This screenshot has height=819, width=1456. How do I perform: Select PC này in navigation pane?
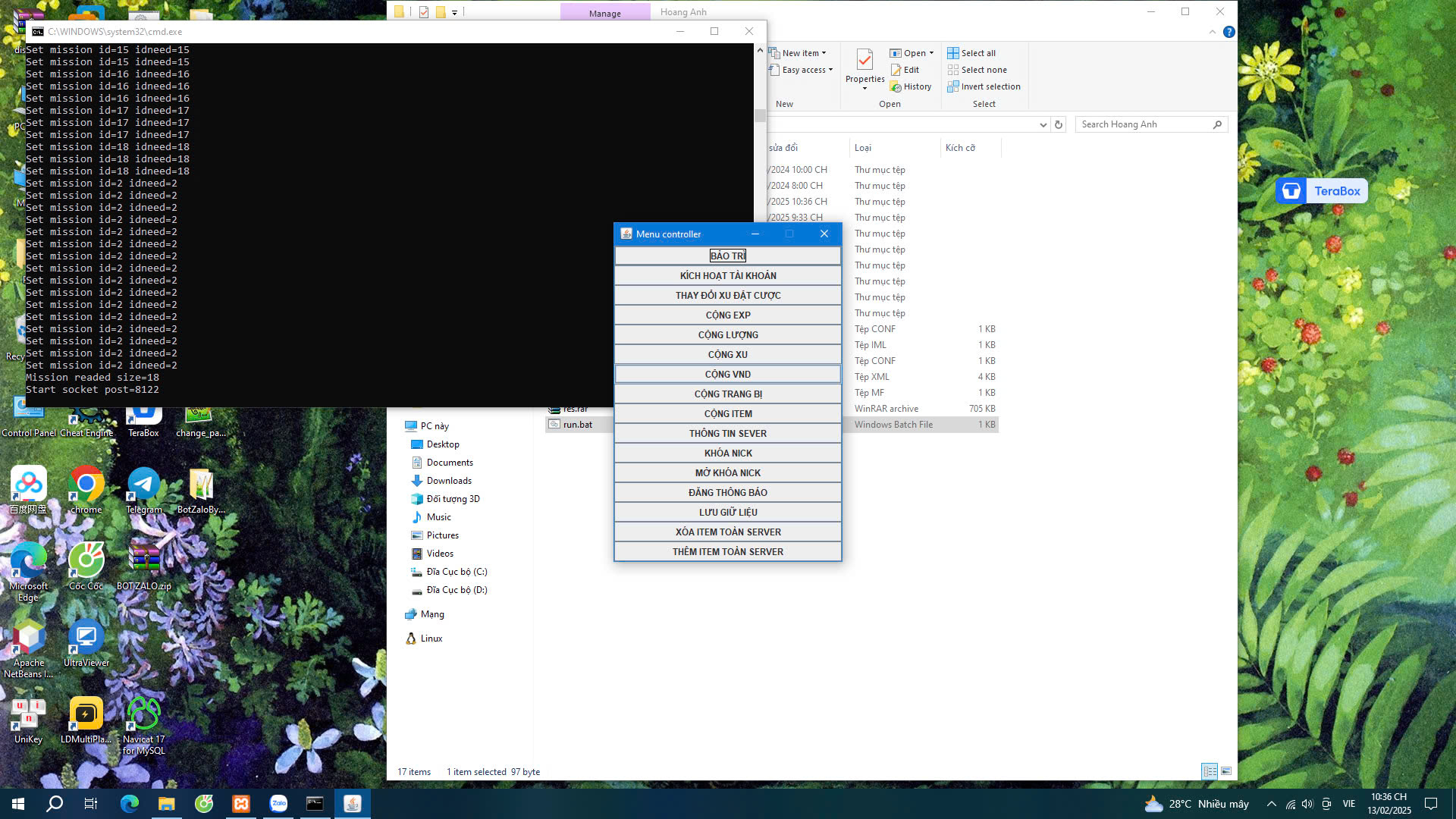pos(434,426)
